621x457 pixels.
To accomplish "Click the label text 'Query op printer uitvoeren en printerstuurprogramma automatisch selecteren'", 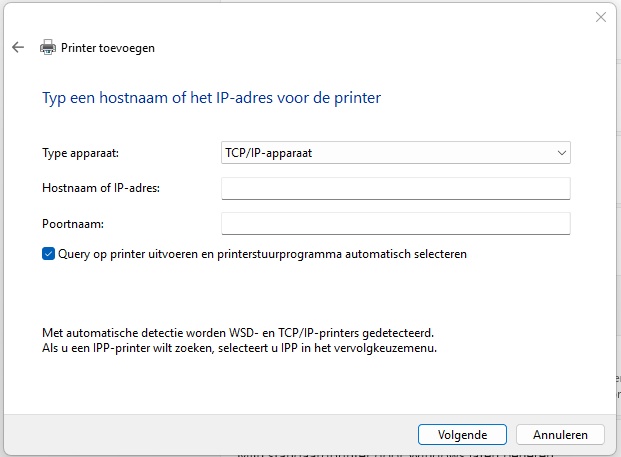I will (262, 254).
